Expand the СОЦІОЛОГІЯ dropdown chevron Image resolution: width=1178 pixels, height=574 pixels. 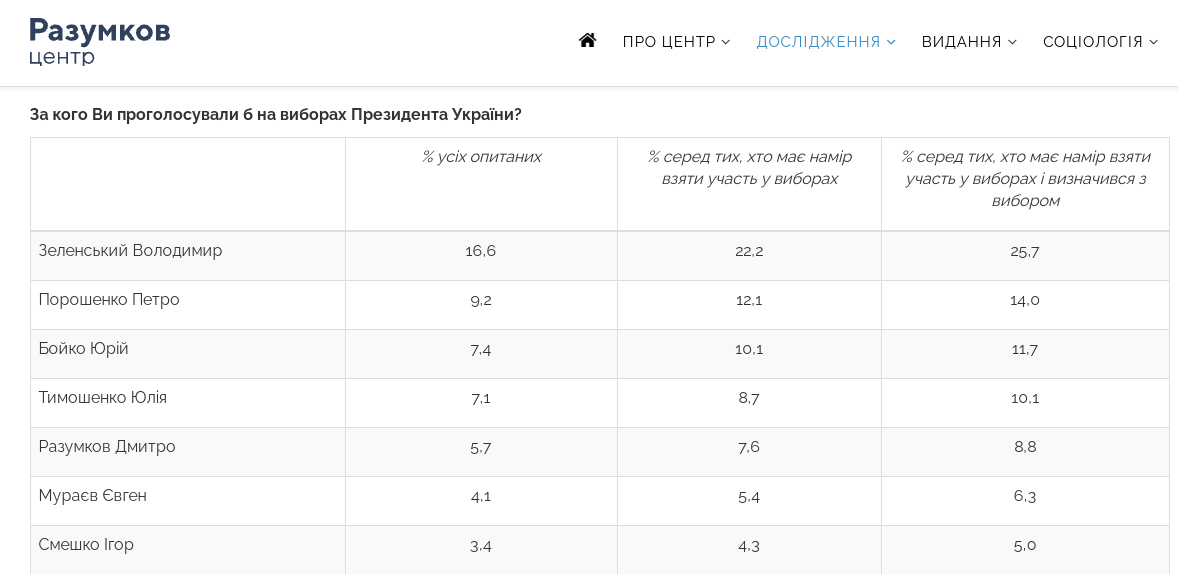pyautogui.click(x=1153, y=42)
